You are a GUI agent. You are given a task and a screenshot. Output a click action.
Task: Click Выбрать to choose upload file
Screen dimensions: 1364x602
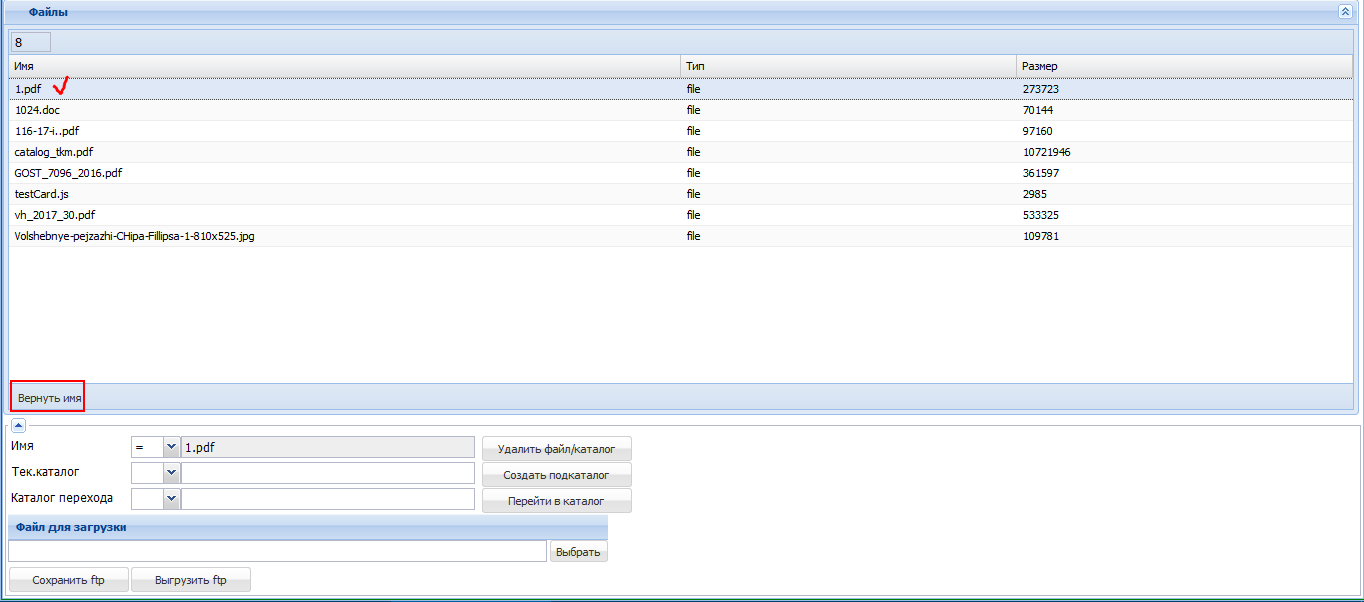coord(579,552)
